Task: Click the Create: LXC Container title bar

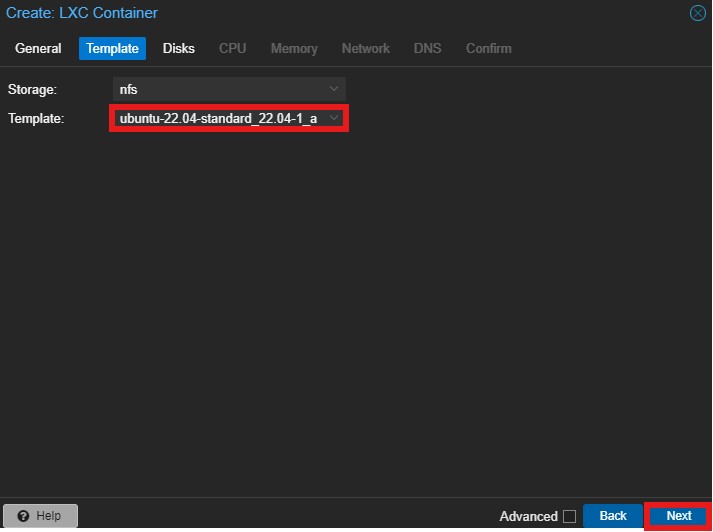Action: tap(300, 13)
